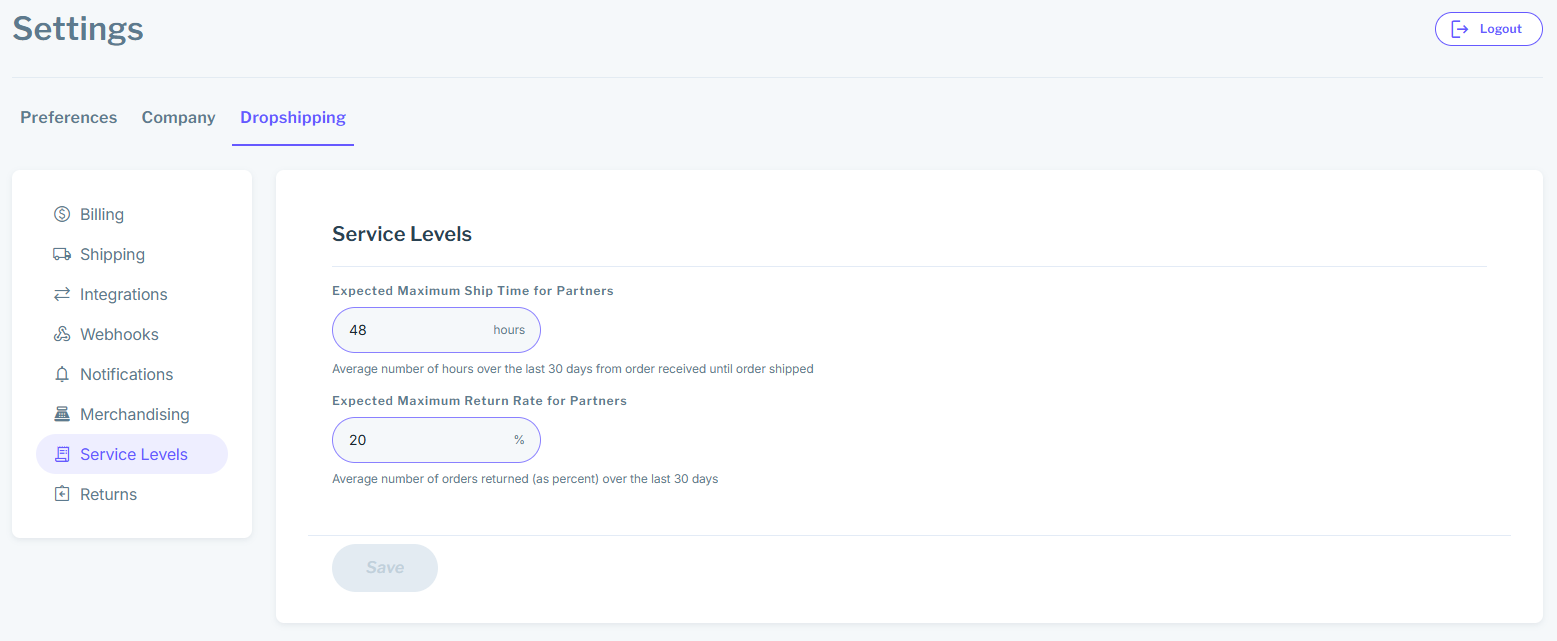The height and width of the screenshot is (641, 1557).
Task: Click the Service Levels document icon
Action: coord(62,454)
